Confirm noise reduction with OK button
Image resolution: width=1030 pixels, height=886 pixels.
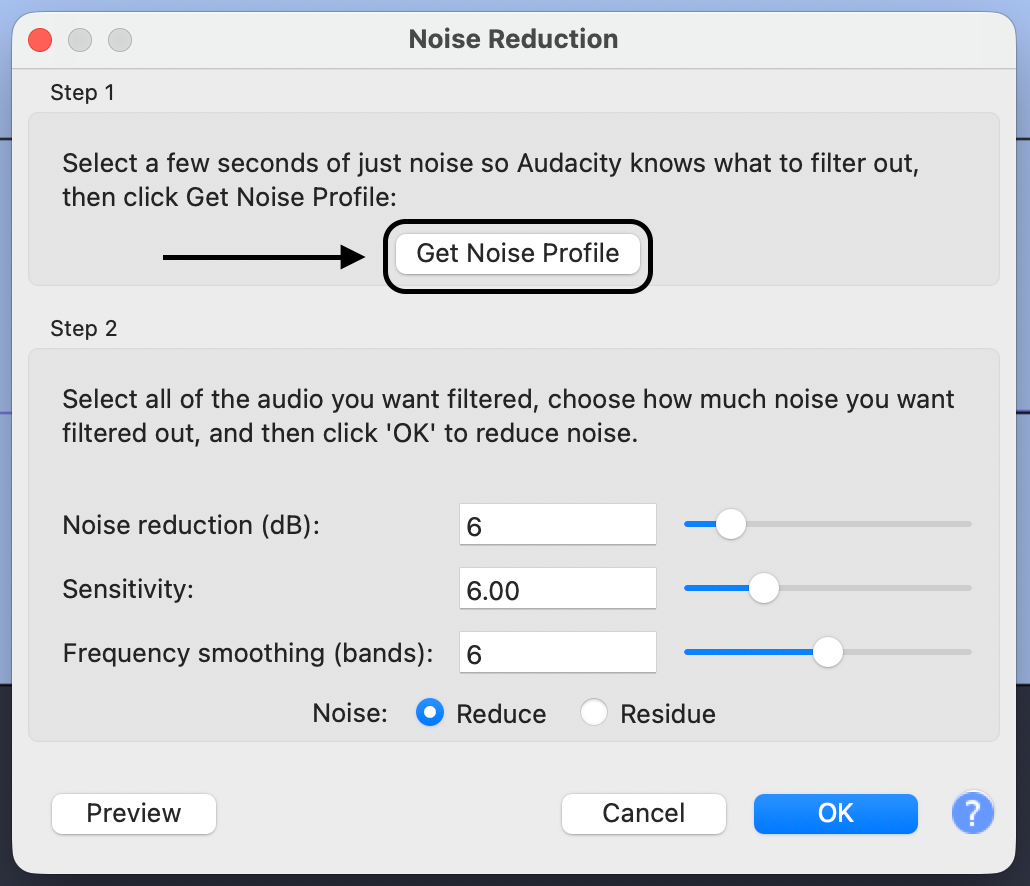click(835, 813)
